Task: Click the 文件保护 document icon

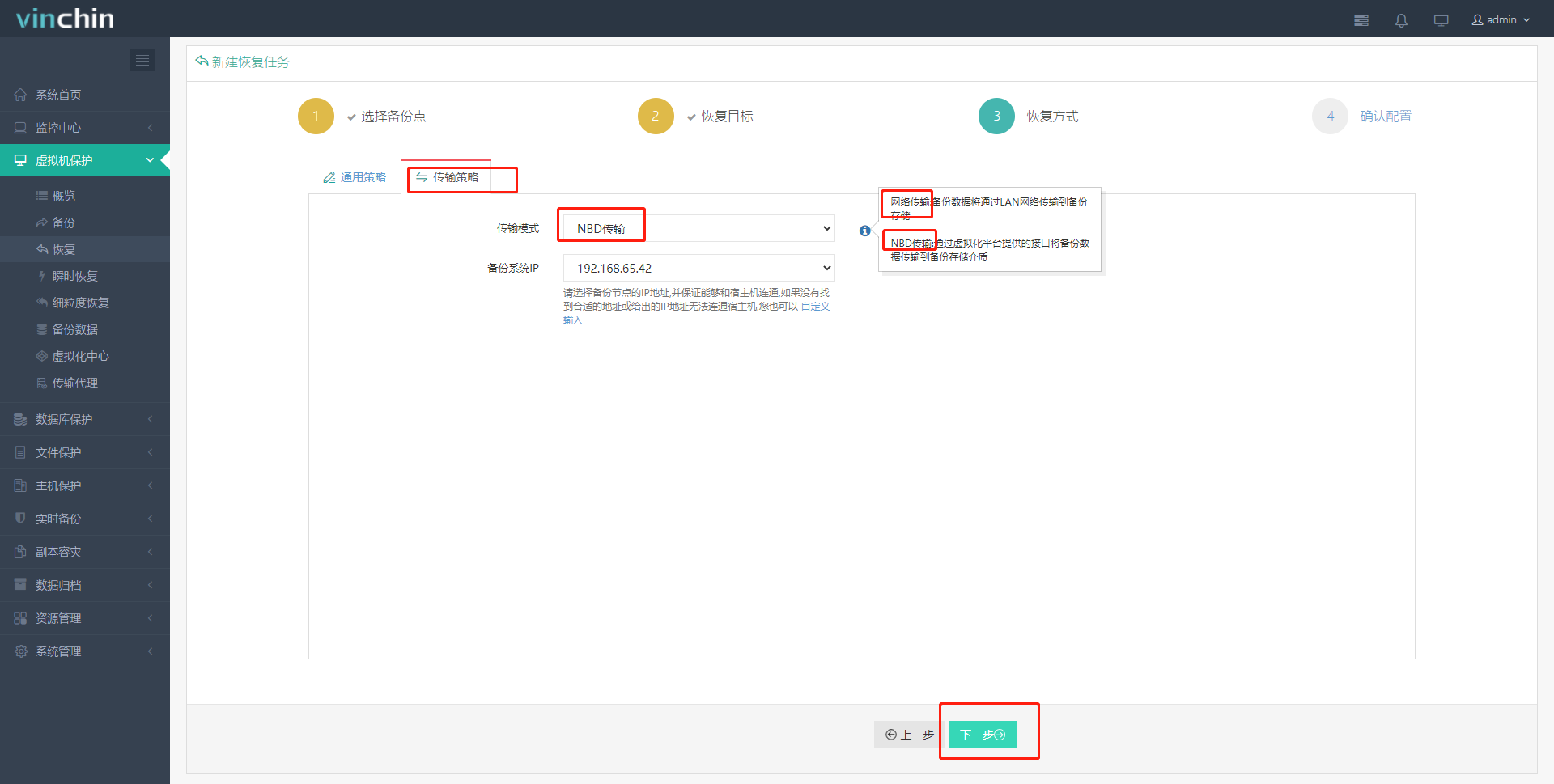Action: coord(20,452)
